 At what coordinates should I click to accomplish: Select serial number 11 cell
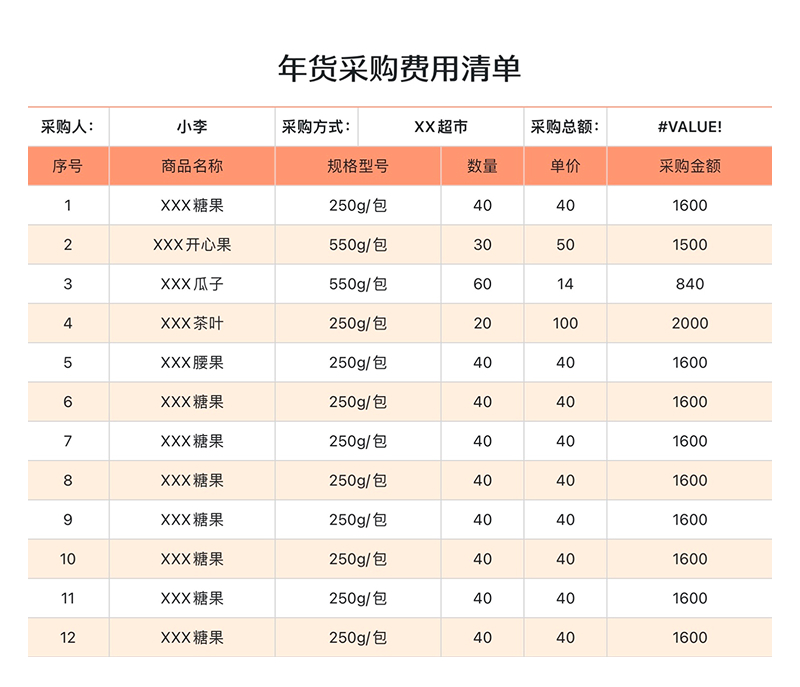click(x=68, y=598)
